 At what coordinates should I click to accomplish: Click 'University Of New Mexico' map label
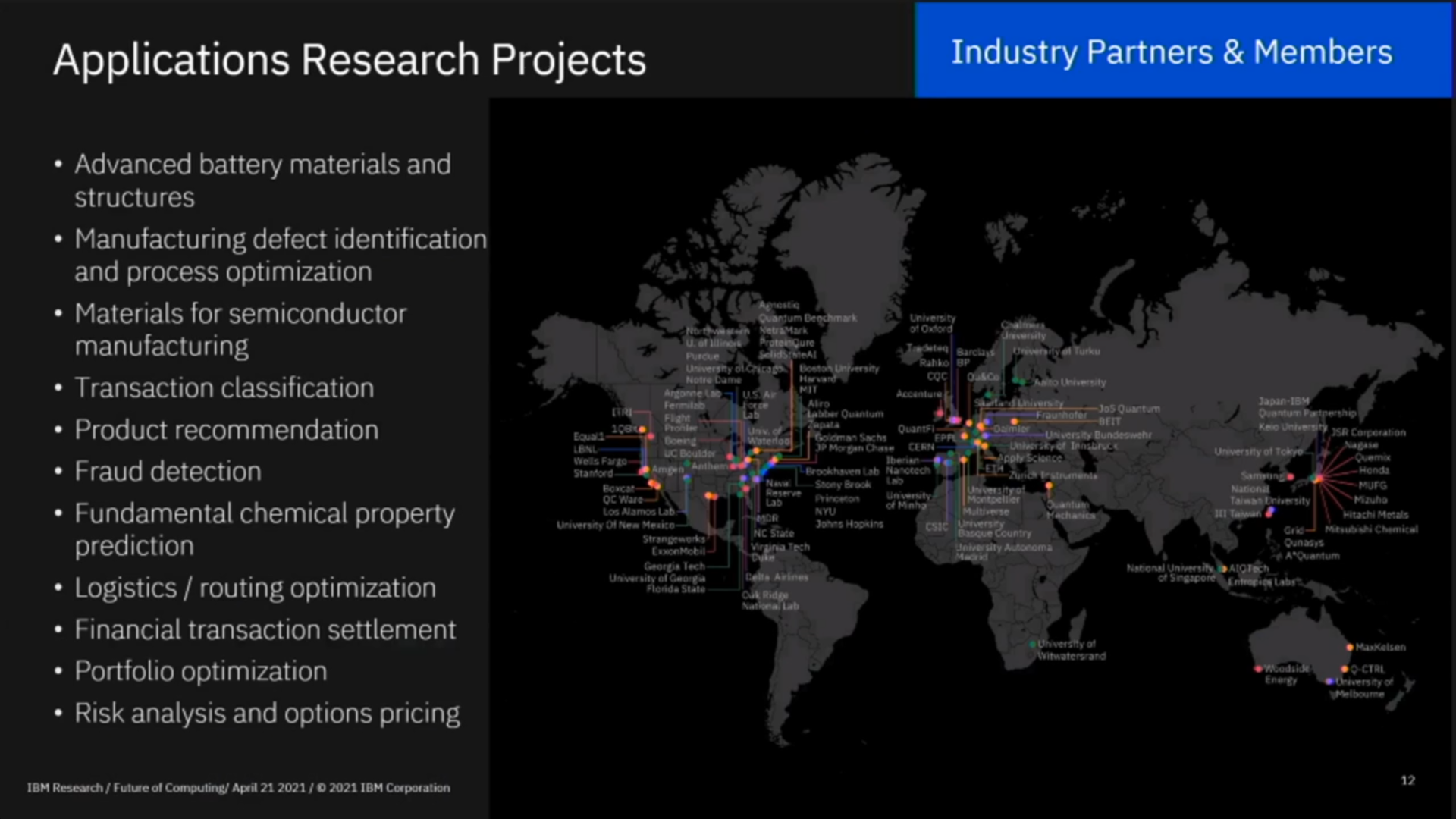pyautogui.click(x=615, y=525)
